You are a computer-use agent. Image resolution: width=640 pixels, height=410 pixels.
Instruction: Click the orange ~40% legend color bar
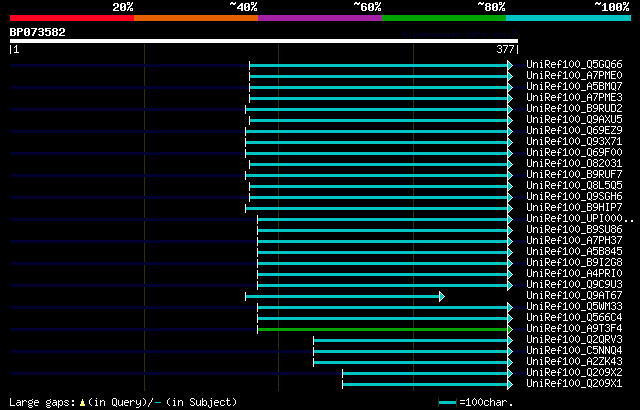196,18
